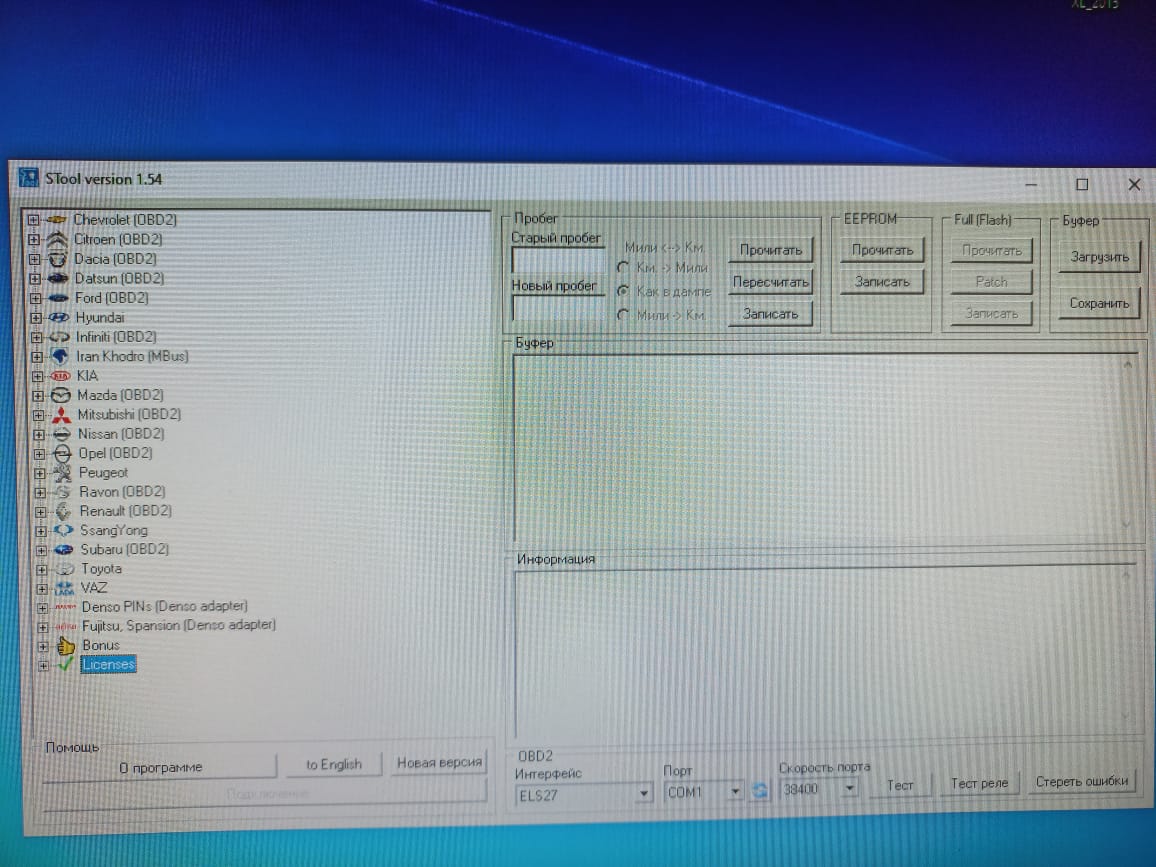1156x867 pixels.
Task: Expand the Toyota tree node
Action: 41,570
